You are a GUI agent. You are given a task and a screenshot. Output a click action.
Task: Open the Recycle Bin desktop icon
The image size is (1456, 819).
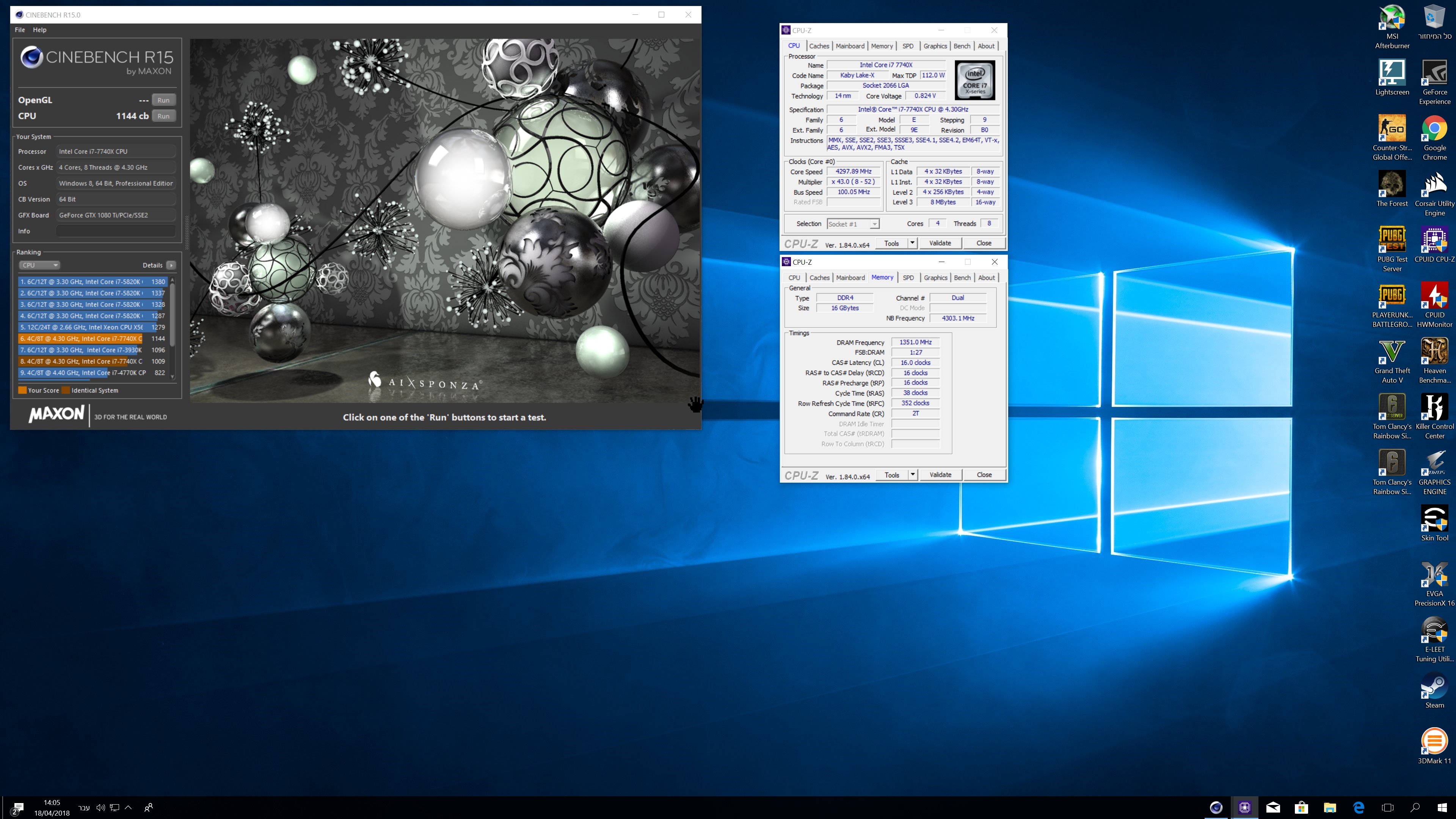[x=1434, y=23]
